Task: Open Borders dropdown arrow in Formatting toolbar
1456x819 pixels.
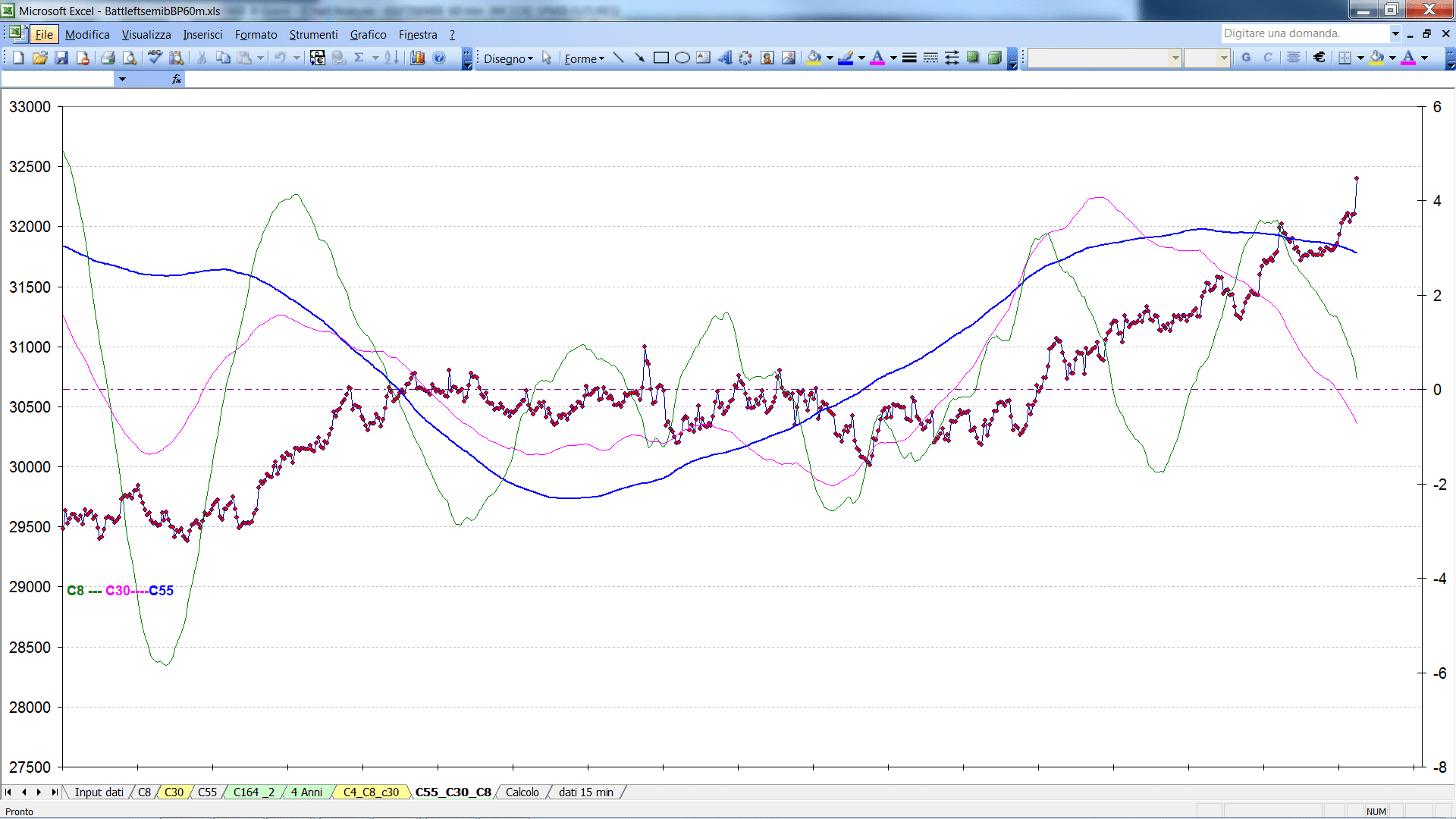Action: click(x=1360, y=58)
